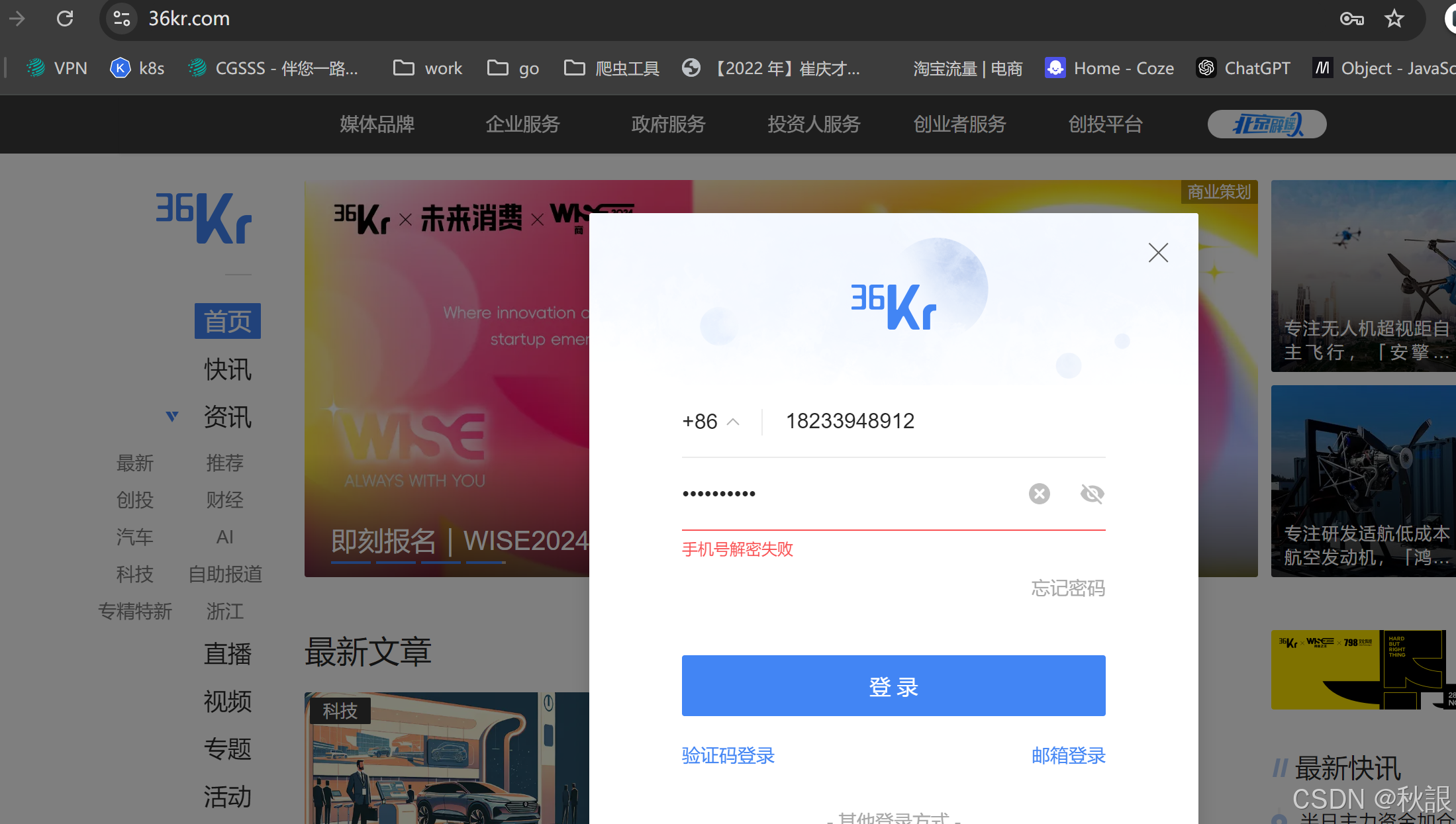This screenshot has height=824, width=1456.
Task: Open the 投资人服务 menu
Action: pyautogui.click(x=814, y=124)
